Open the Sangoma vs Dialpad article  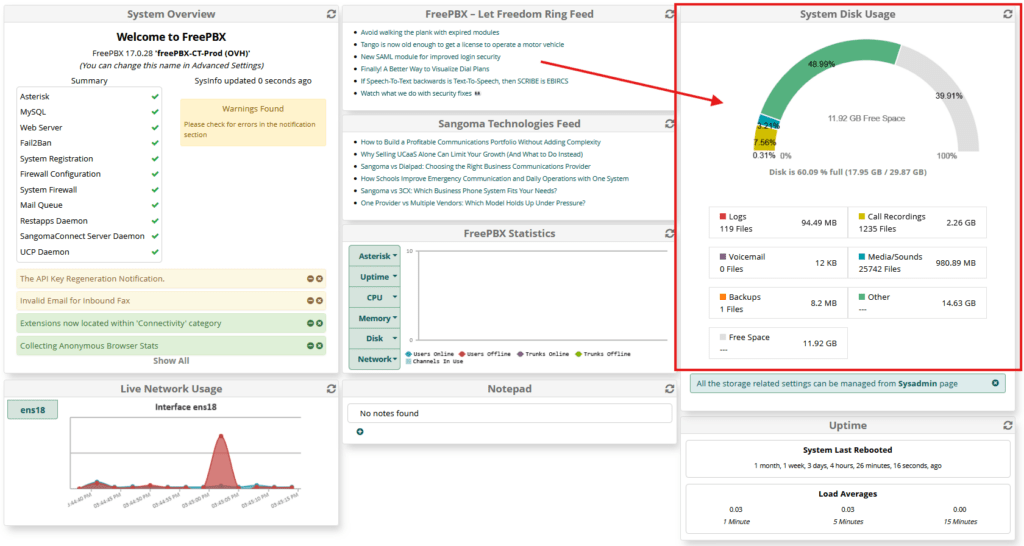[x=475, y=167]
